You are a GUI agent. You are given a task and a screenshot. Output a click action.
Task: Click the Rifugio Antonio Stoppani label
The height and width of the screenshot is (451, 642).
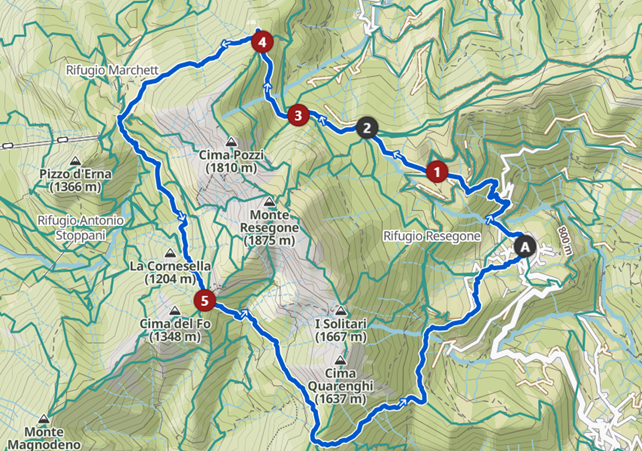[x=81, y=228]
